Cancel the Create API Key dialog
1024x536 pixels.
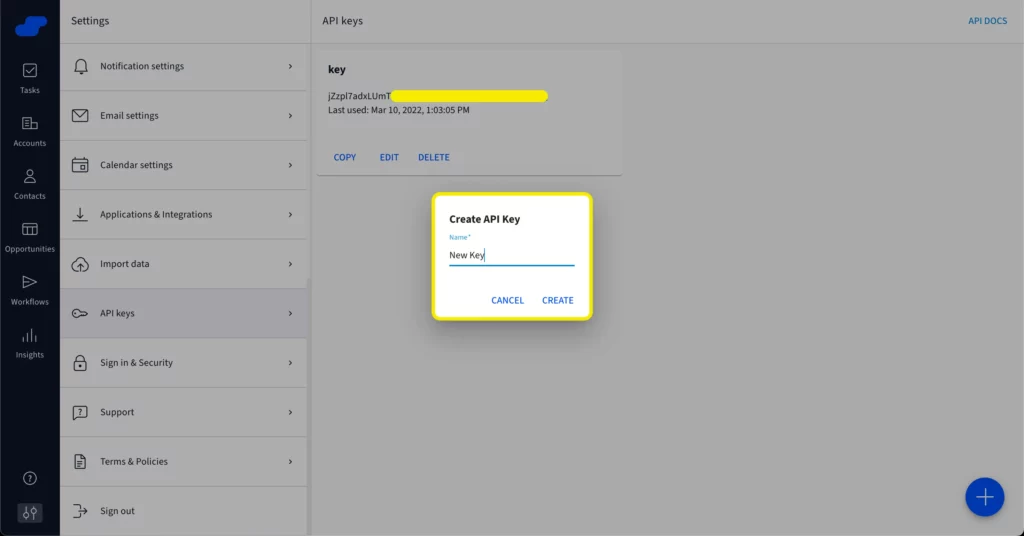click(507, 300)
